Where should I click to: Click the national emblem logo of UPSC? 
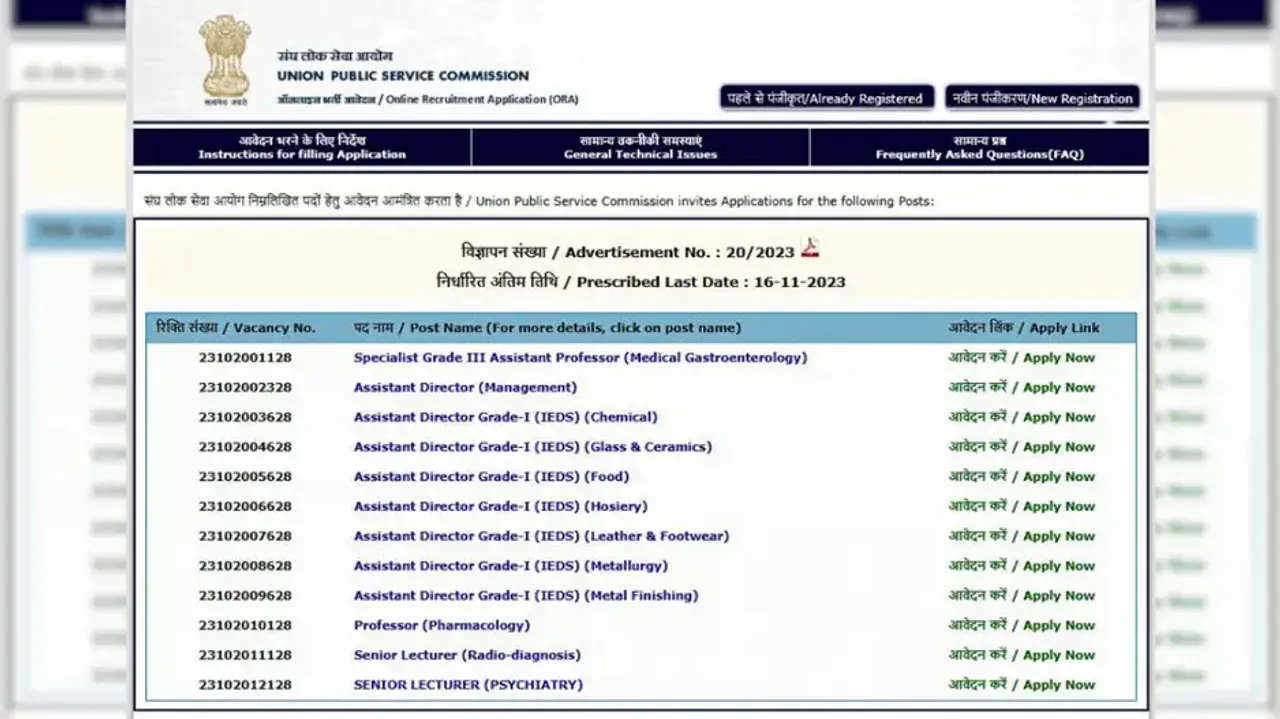pyautogui.click(x=224, y=58)
